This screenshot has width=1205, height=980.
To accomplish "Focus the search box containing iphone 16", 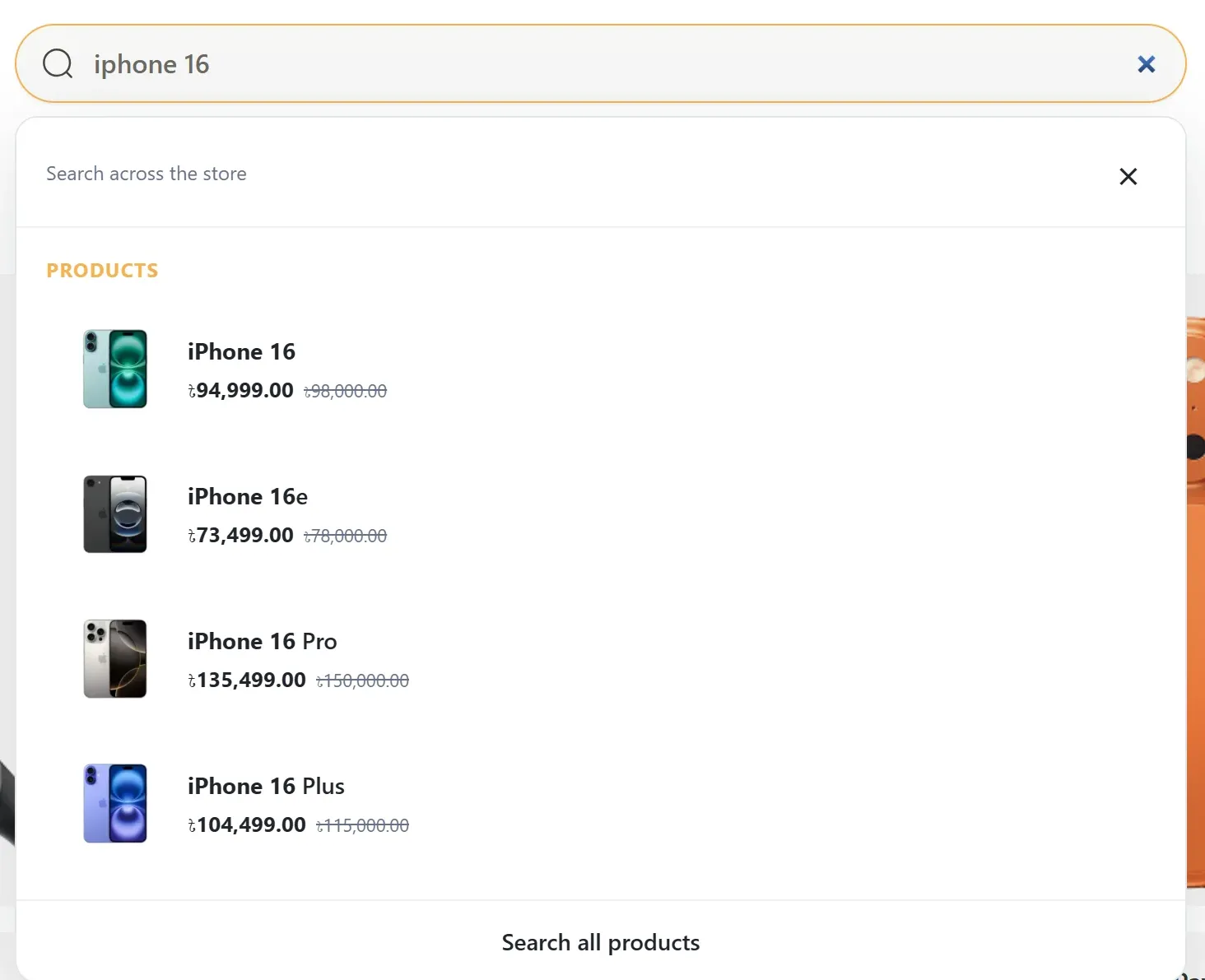I will pos(601,63).
